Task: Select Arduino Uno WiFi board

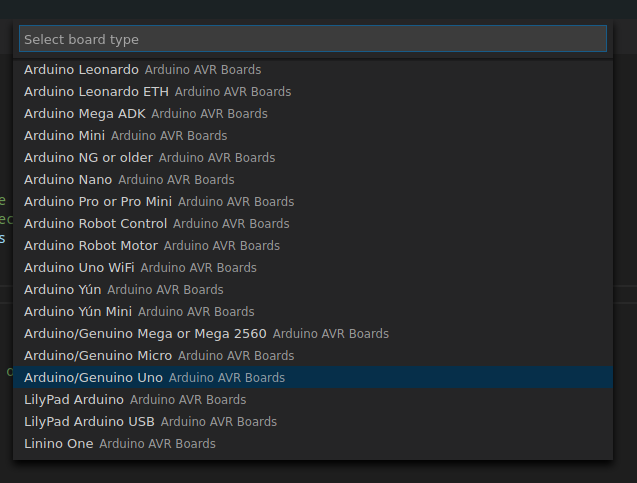Action: [x=313, y=267]
